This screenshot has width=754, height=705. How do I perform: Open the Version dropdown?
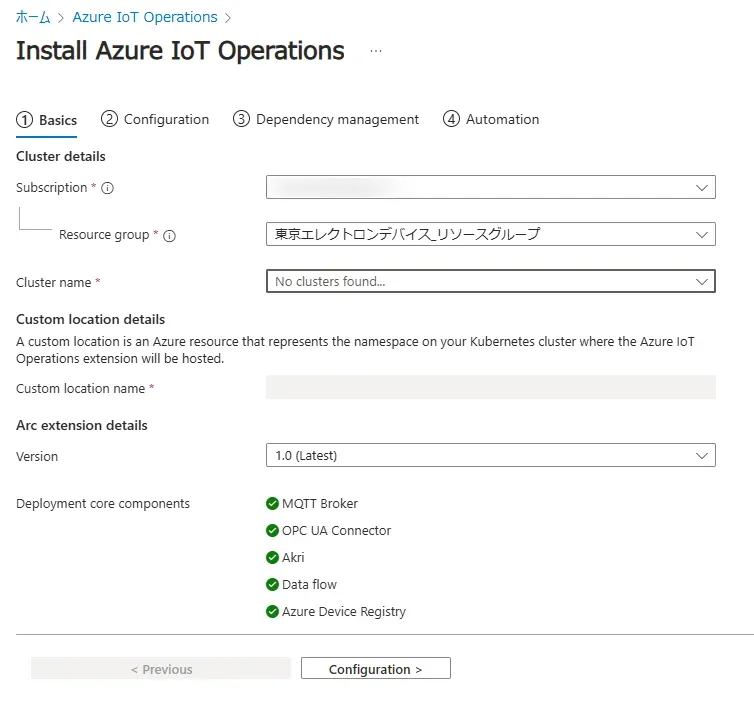click(490, 456)
